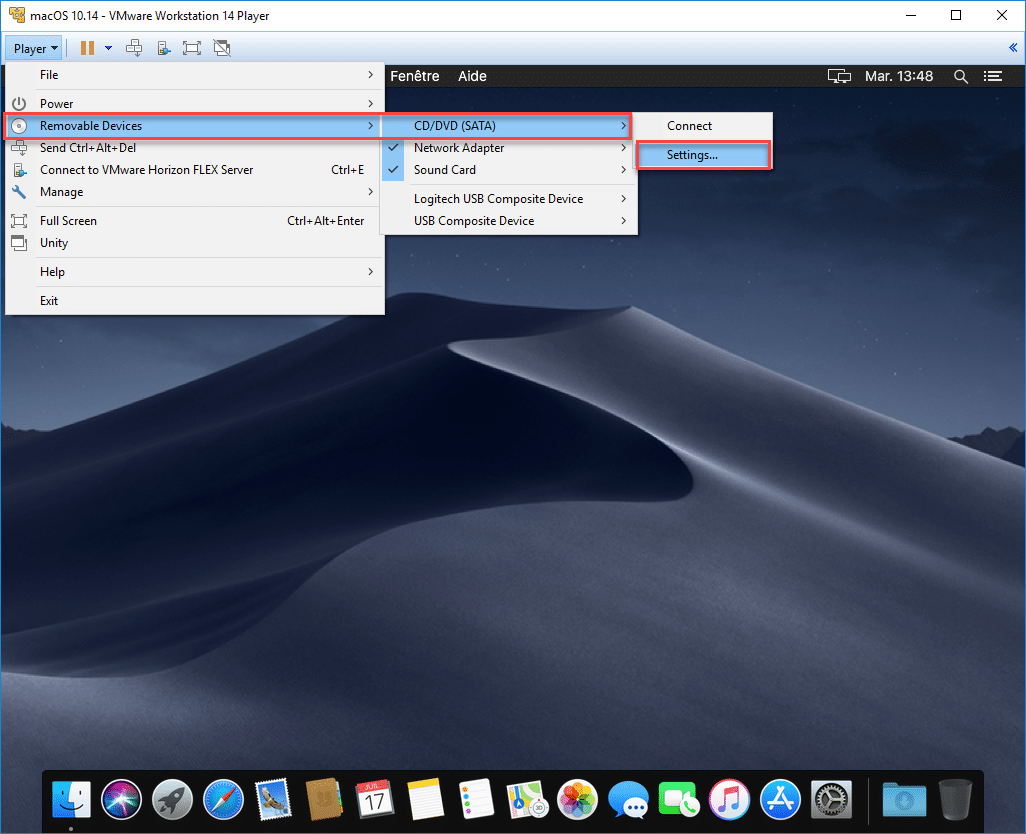Click the Unity mode toolbar icon
Viewport: 1026px width, 834px height.
coord(222,48)
